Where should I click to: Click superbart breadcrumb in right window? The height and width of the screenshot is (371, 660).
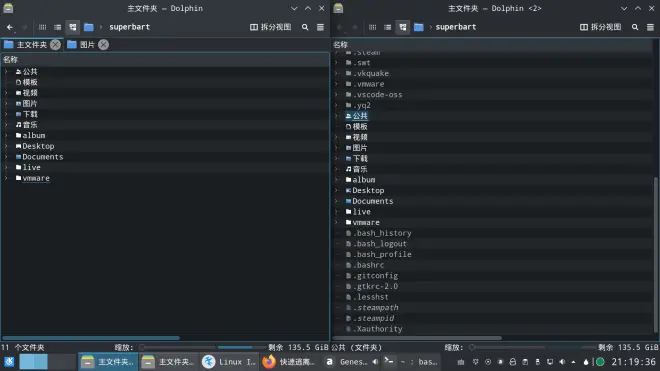pyautogui.click(x=456, y=27)
